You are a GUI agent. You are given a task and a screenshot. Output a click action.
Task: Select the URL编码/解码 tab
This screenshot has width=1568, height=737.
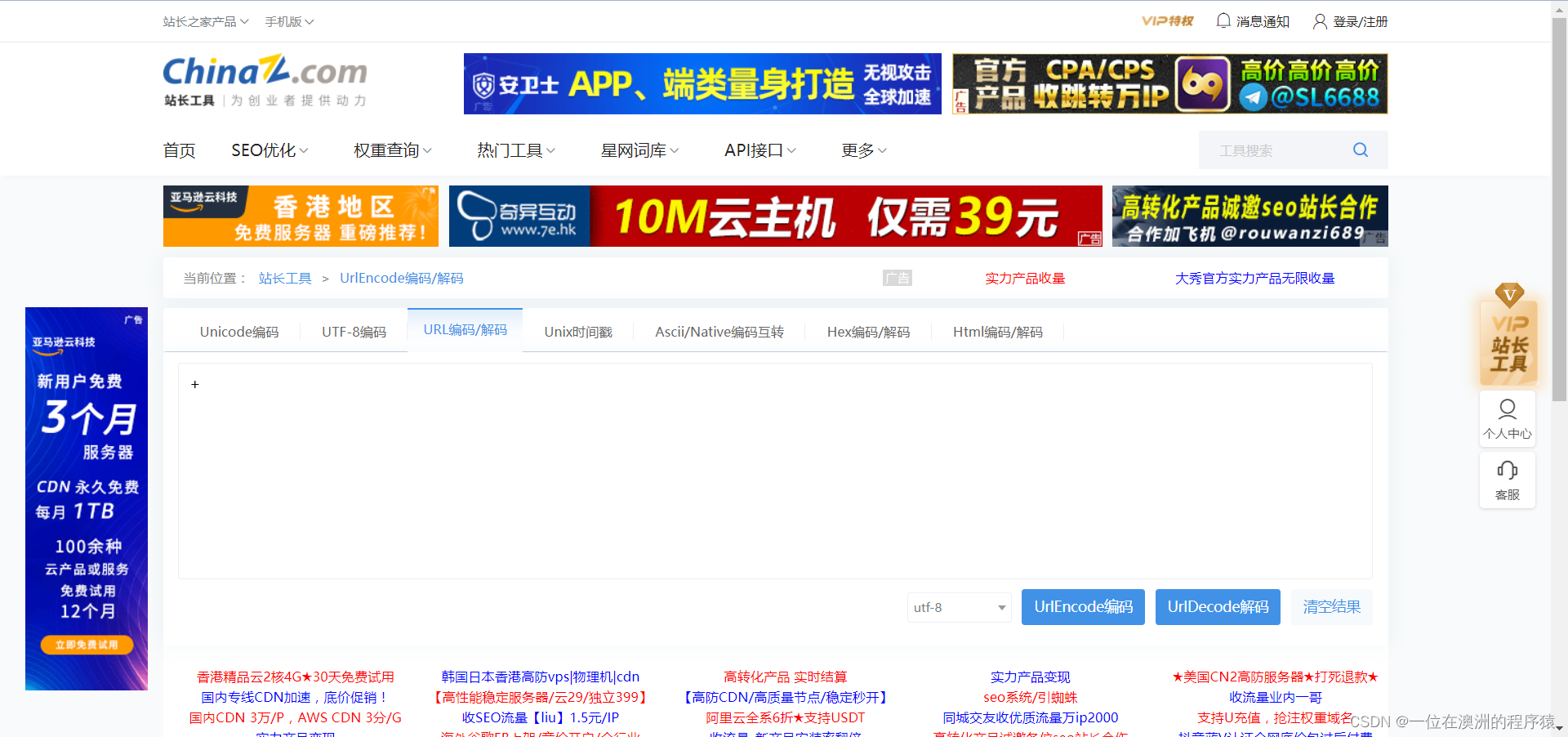[465, 330]
